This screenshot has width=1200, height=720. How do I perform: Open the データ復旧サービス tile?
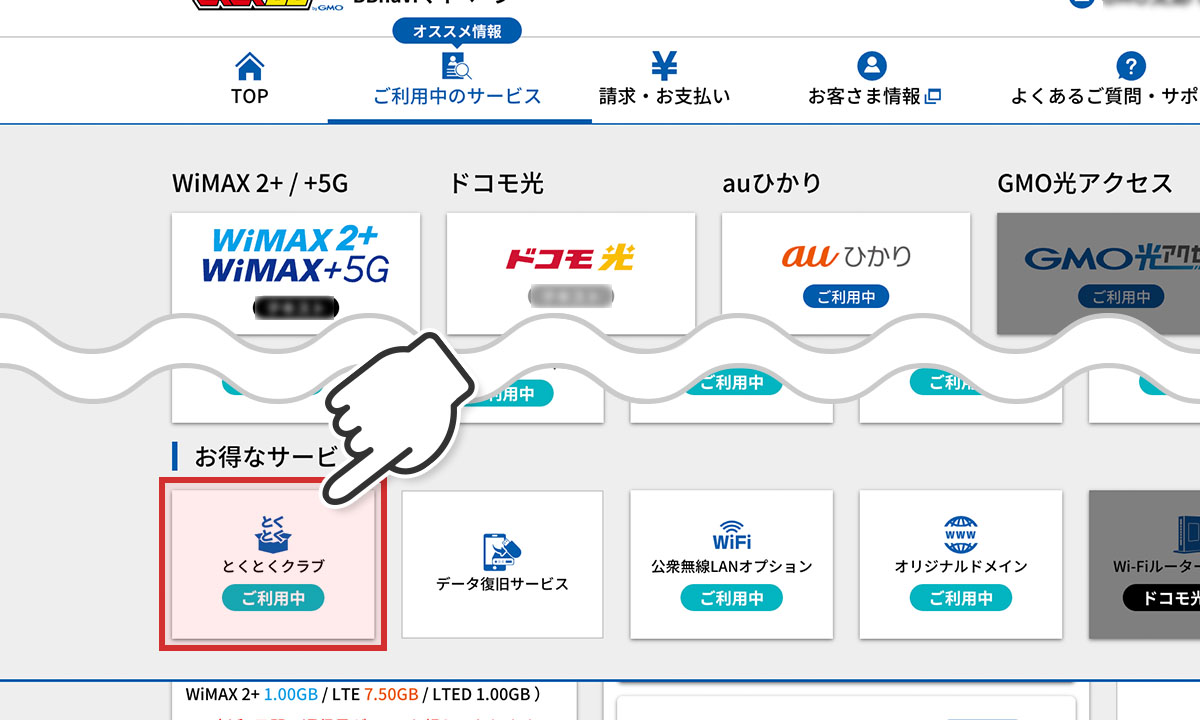click(502, 564)
